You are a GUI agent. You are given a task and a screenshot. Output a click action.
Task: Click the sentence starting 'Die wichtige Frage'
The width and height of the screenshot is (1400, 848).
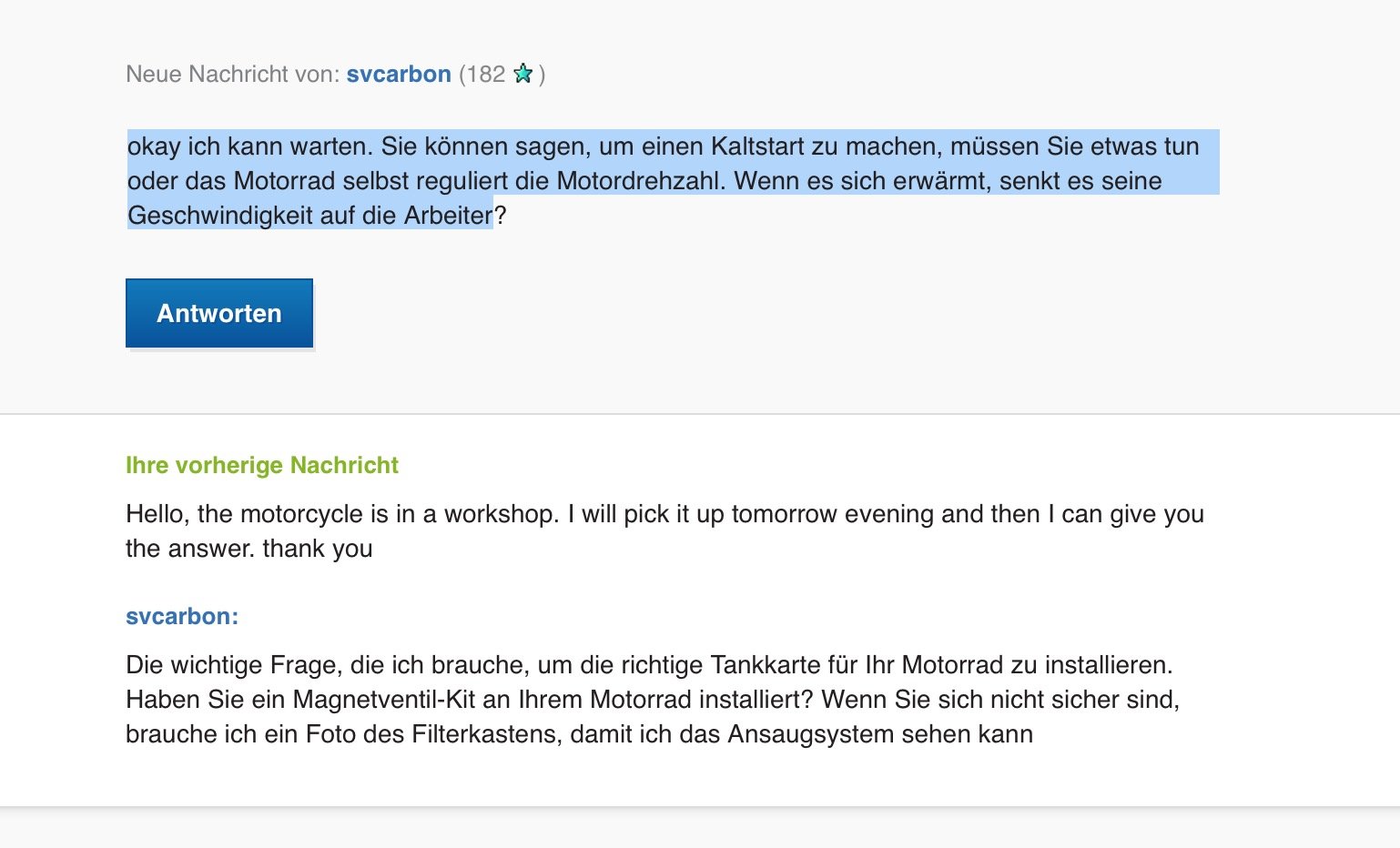pyautogui.click(x=649, y=665)
